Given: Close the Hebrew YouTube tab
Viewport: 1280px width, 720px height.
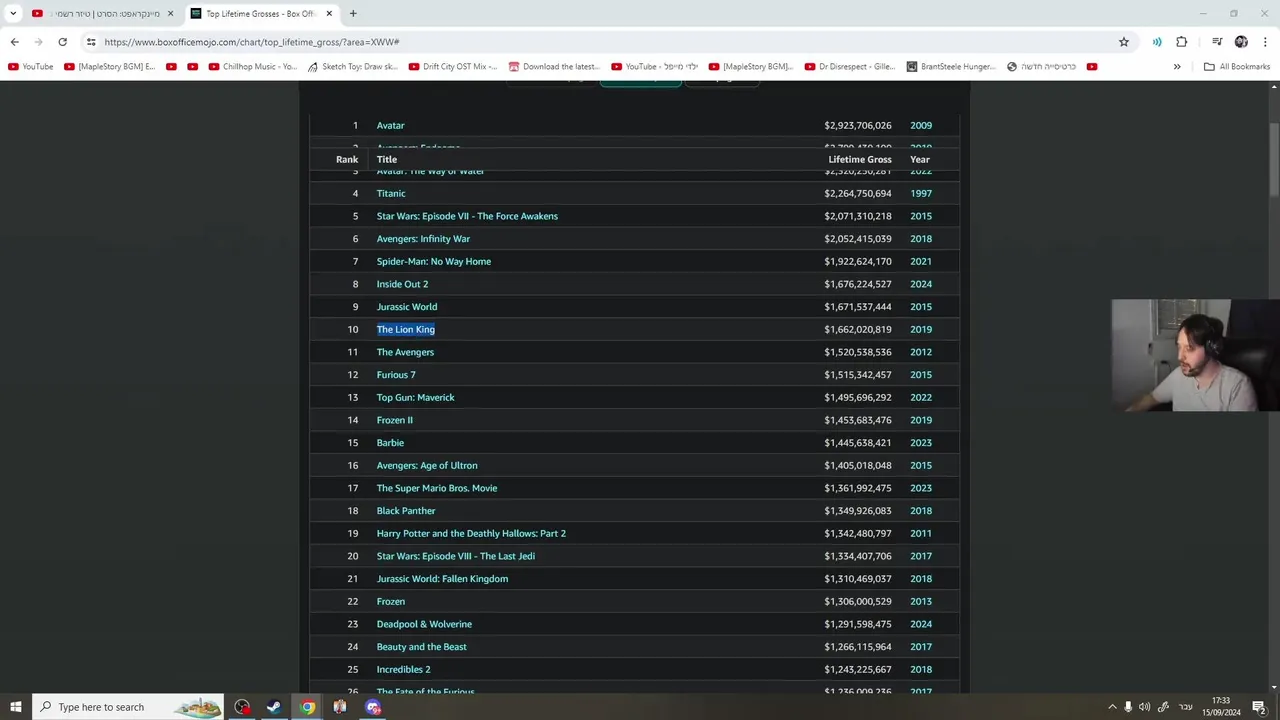Looking at the screenshot, I should tap(170, 13).
